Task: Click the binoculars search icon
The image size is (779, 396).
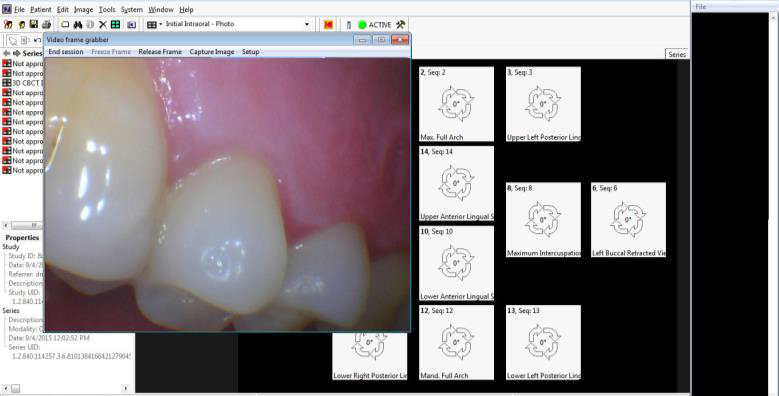Action: point(78,24)
